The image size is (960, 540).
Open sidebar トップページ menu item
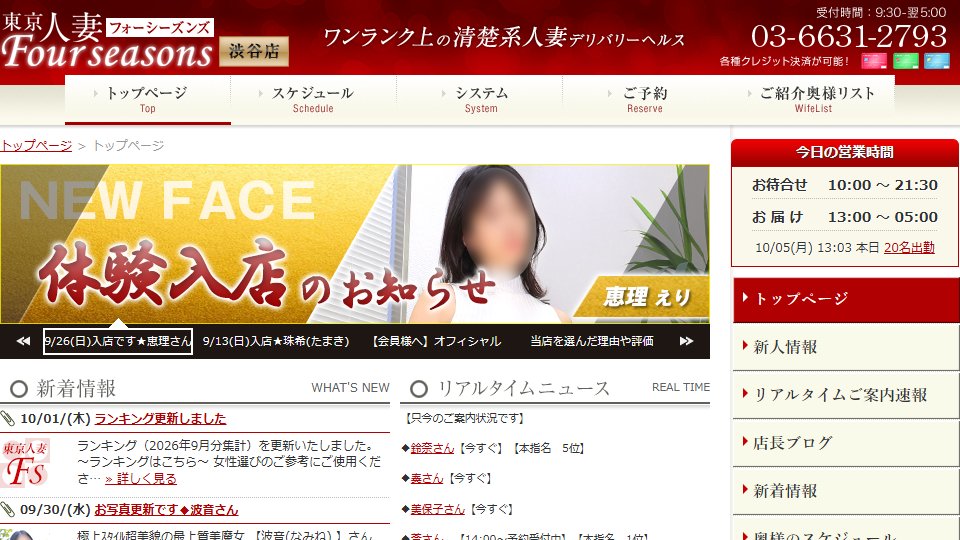tap(846, 299)
